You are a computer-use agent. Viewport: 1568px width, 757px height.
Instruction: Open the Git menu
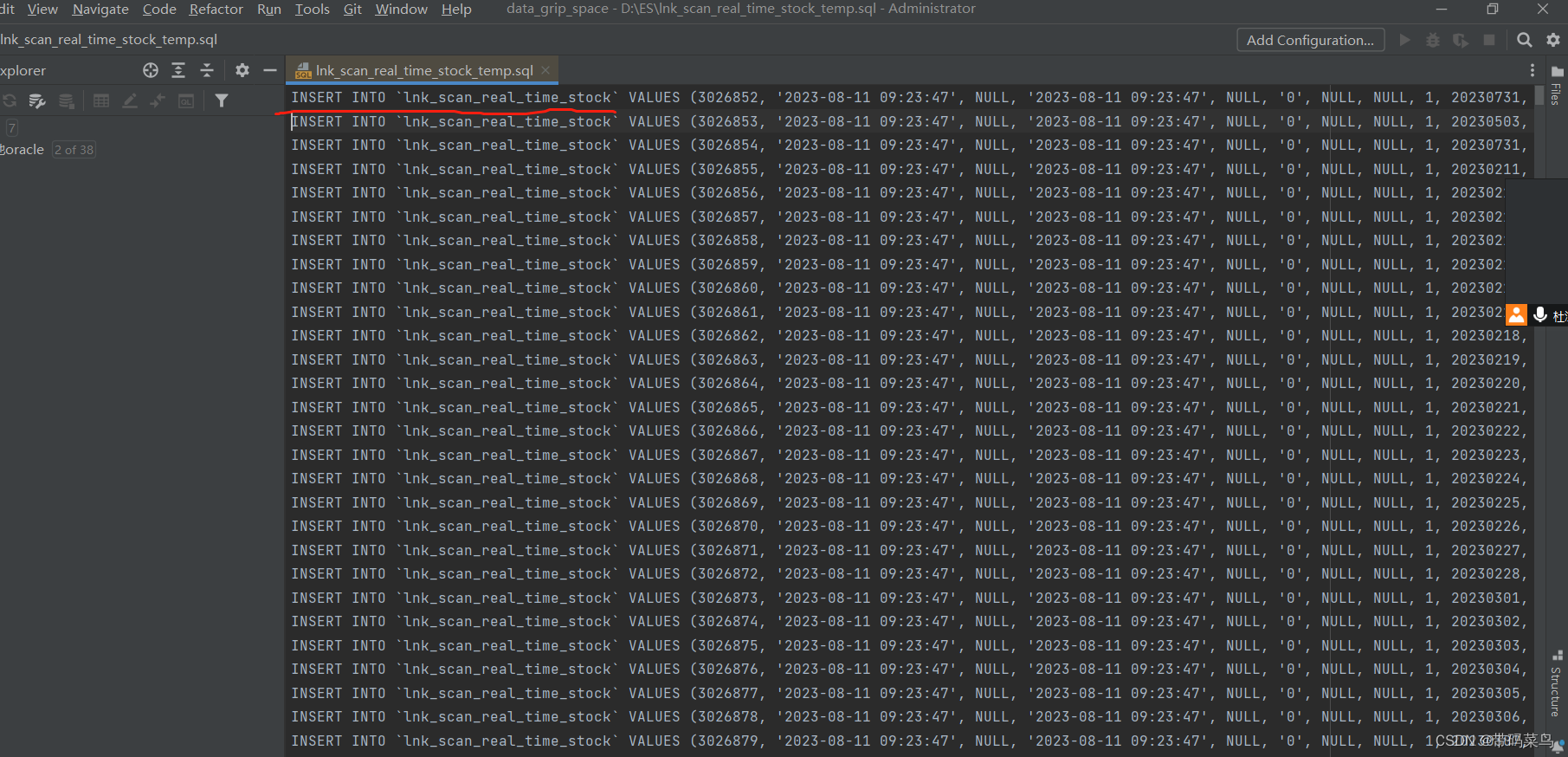click(x=352, y=9)
